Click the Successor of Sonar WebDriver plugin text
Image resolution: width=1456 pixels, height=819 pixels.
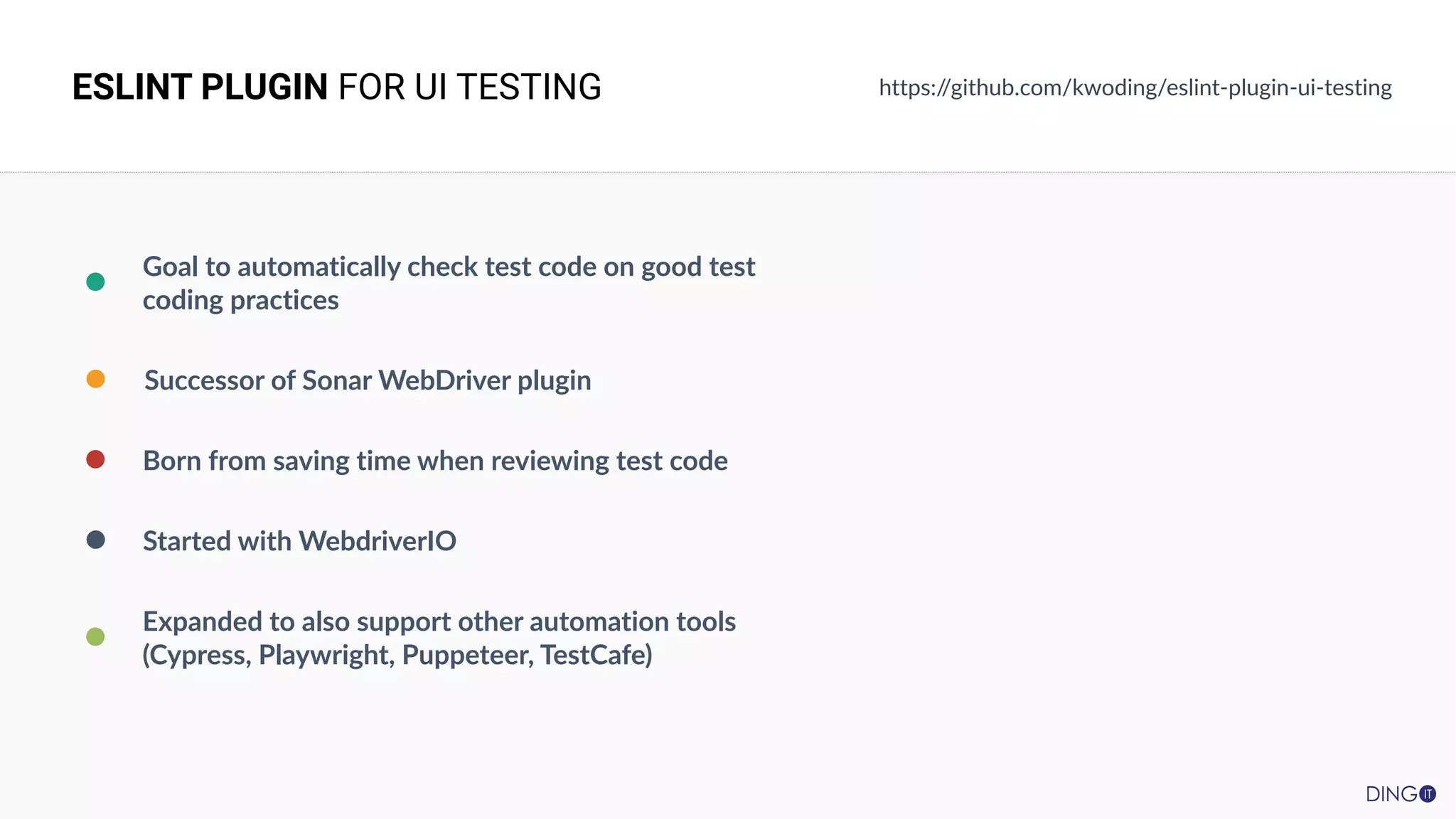pos(368,380)
